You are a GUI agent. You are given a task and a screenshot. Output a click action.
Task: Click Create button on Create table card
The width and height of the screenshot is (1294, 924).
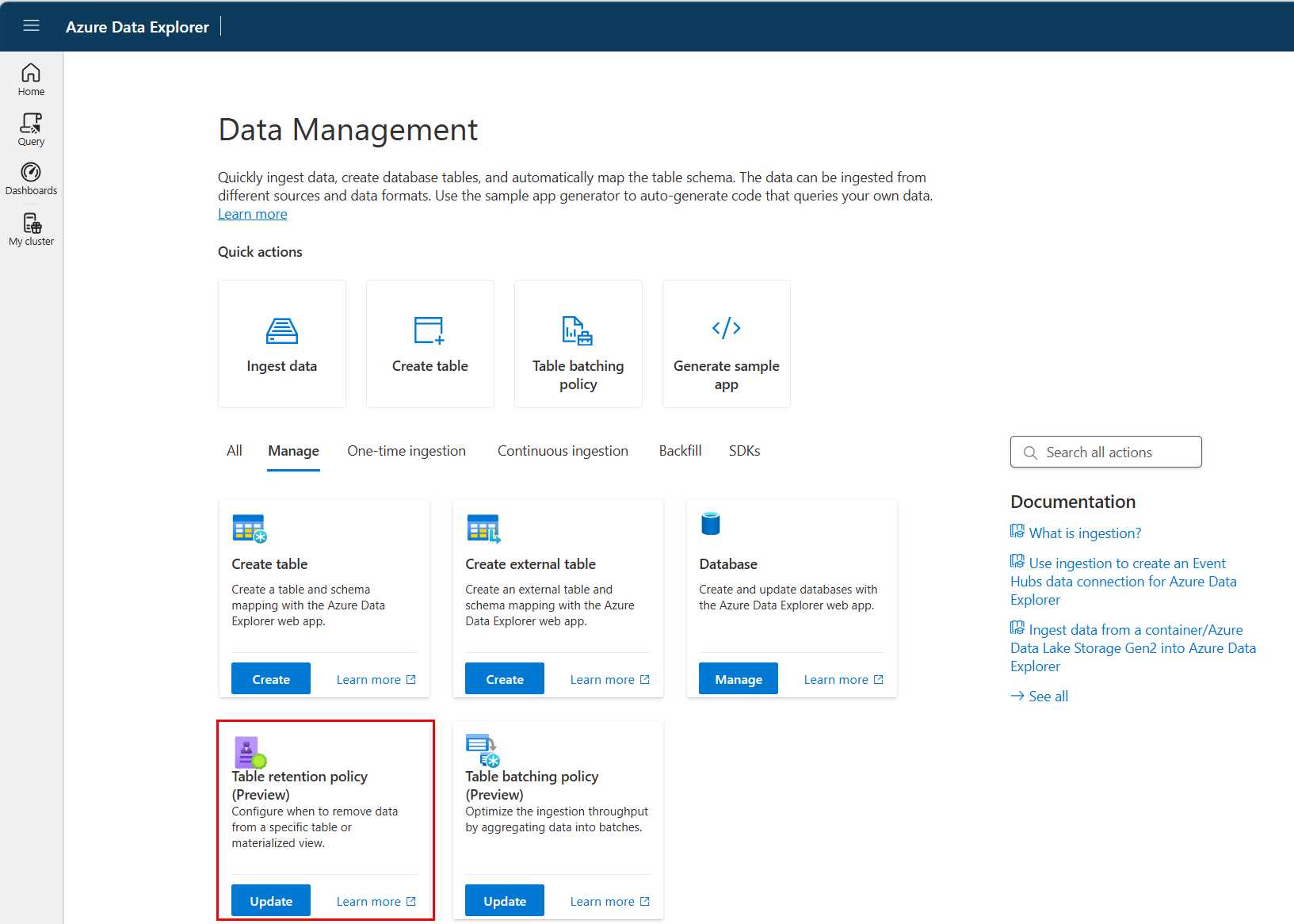pyautogui.click(x=271, y=679)
